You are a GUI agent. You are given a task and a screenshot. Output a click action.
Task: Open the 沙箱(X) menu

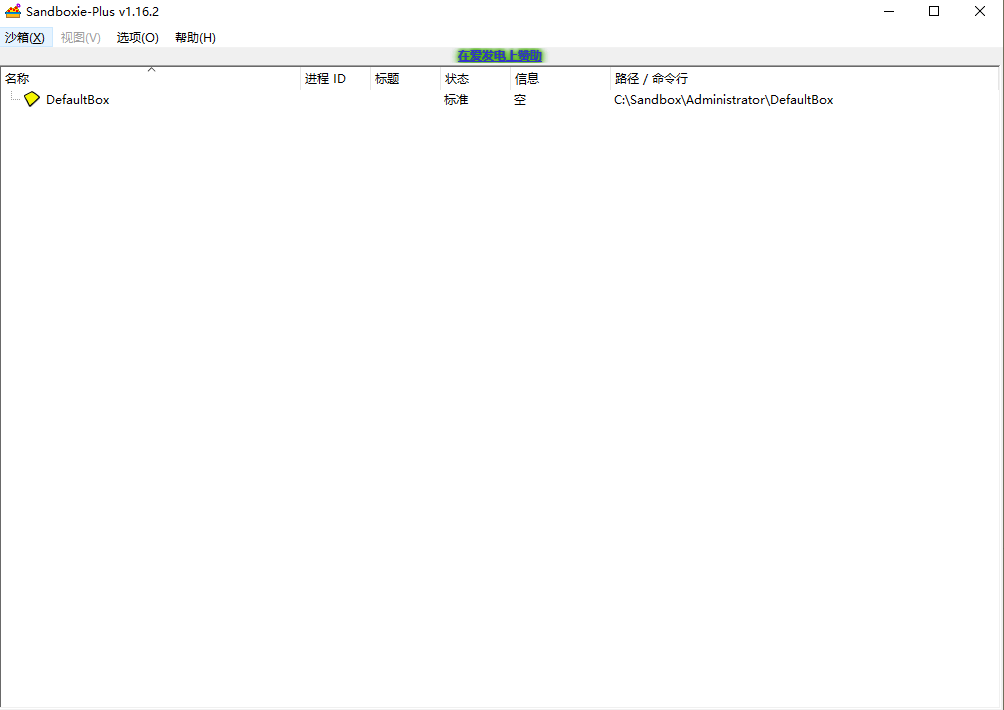pos(25,37)
